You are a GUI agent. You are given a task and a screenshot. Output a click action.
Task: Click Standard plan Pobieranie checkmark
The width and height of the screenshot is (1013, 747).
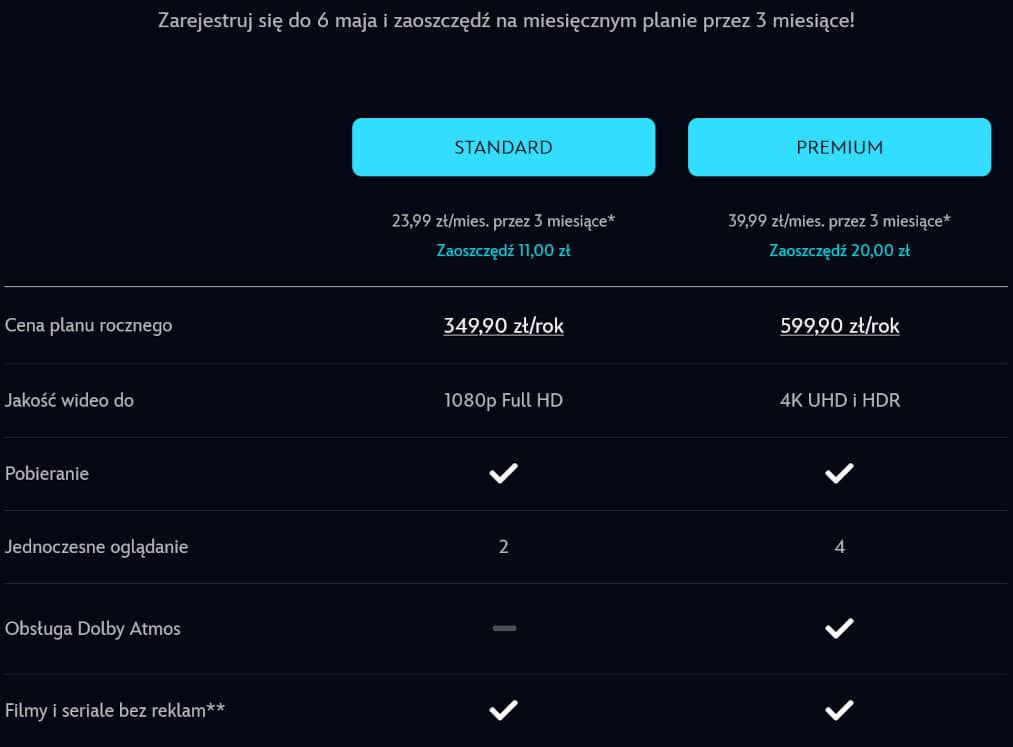[x=503, y=473]
